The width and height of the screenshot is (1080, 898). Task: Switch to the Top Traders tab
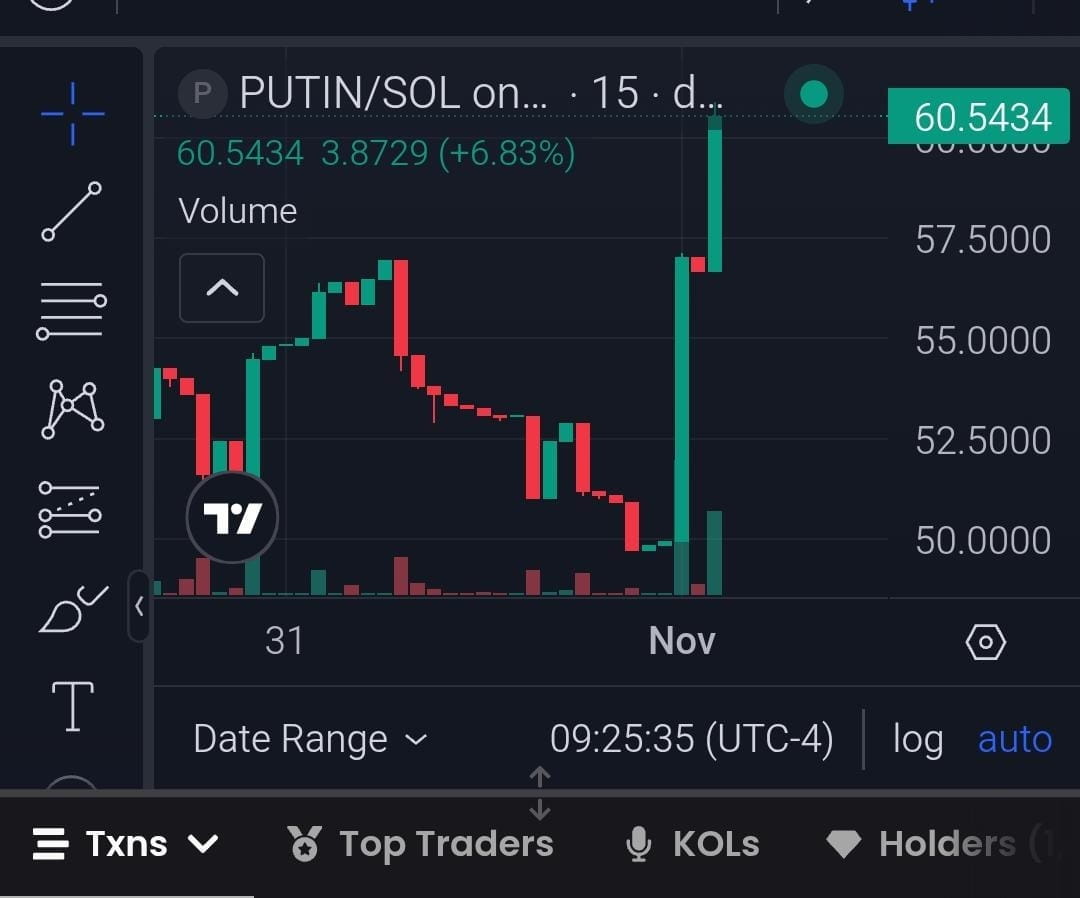pyautogui.click(x=420, y=844)
